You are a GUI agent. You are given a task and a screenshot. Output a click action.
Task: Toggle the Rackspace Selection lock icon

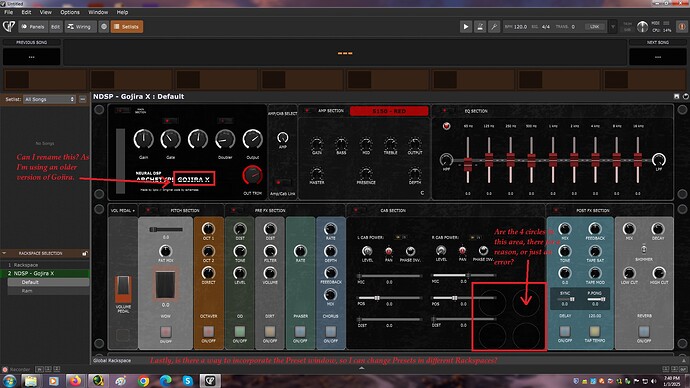pos(84,253)
